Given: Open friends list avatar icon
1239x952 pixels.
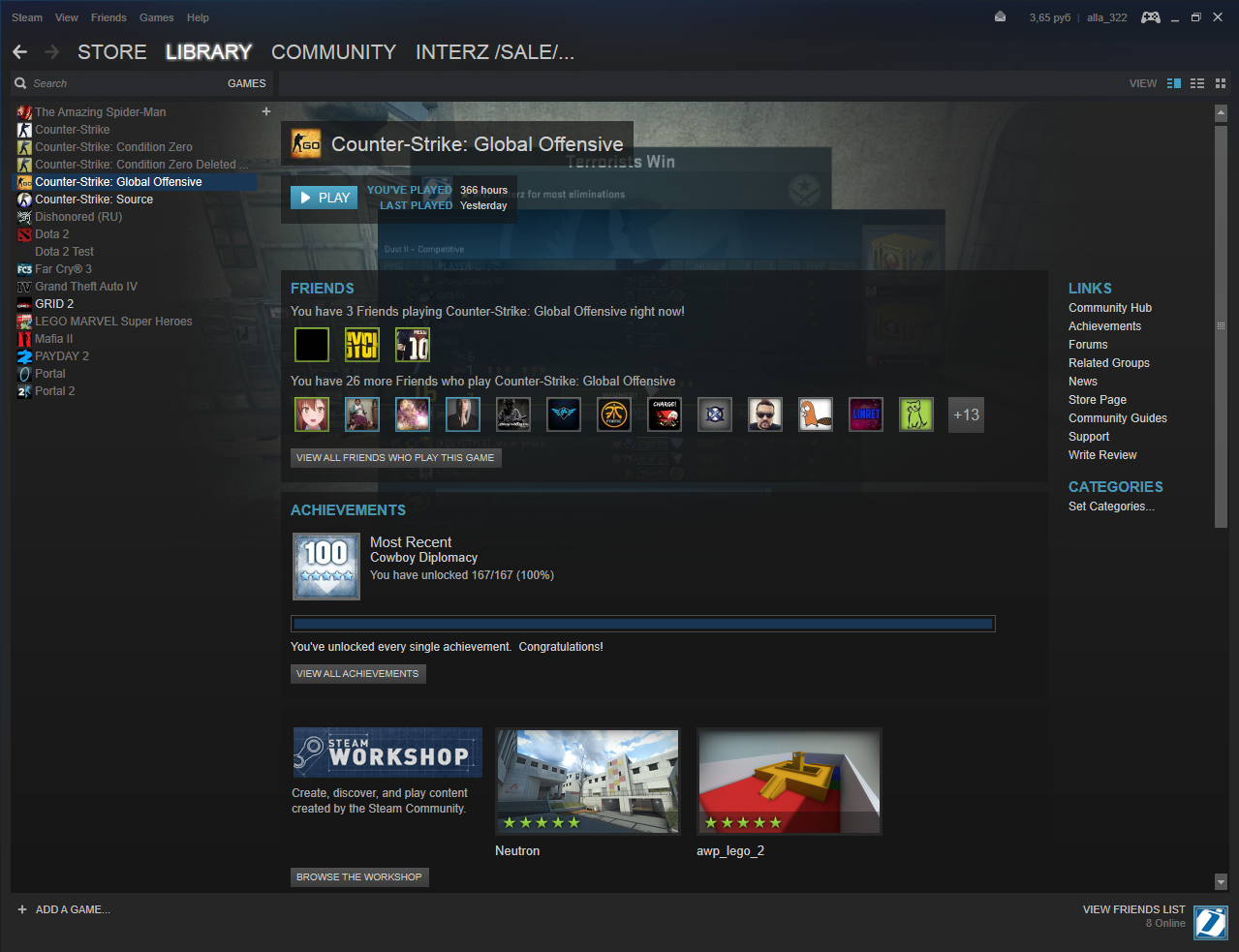Looking at the screenshot, I should (x=1211, y=923).
